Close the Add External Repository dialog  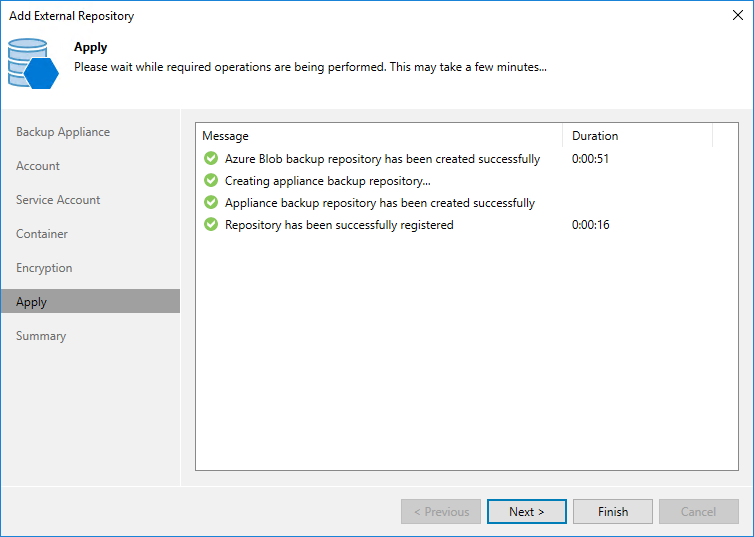point(738,15)
